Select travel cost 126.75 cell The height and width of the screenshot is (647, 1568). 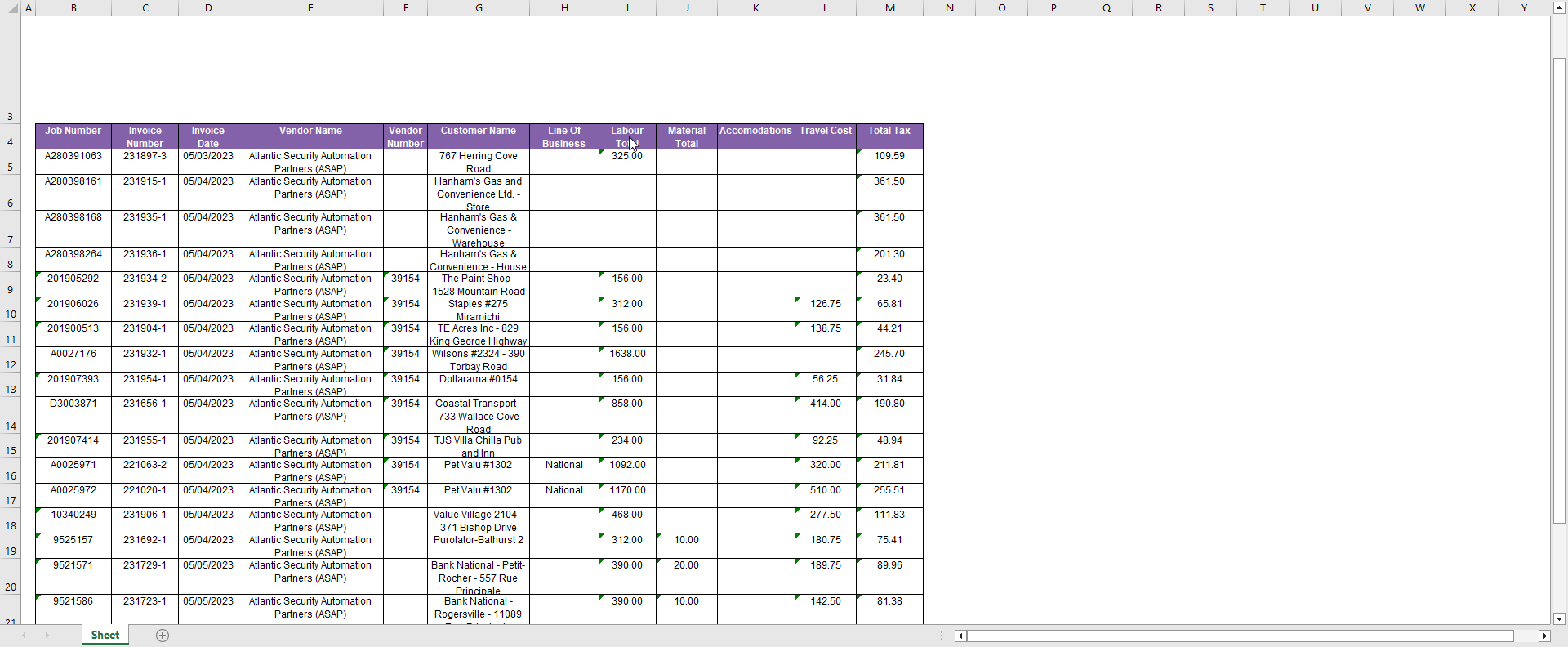(826, 310)
